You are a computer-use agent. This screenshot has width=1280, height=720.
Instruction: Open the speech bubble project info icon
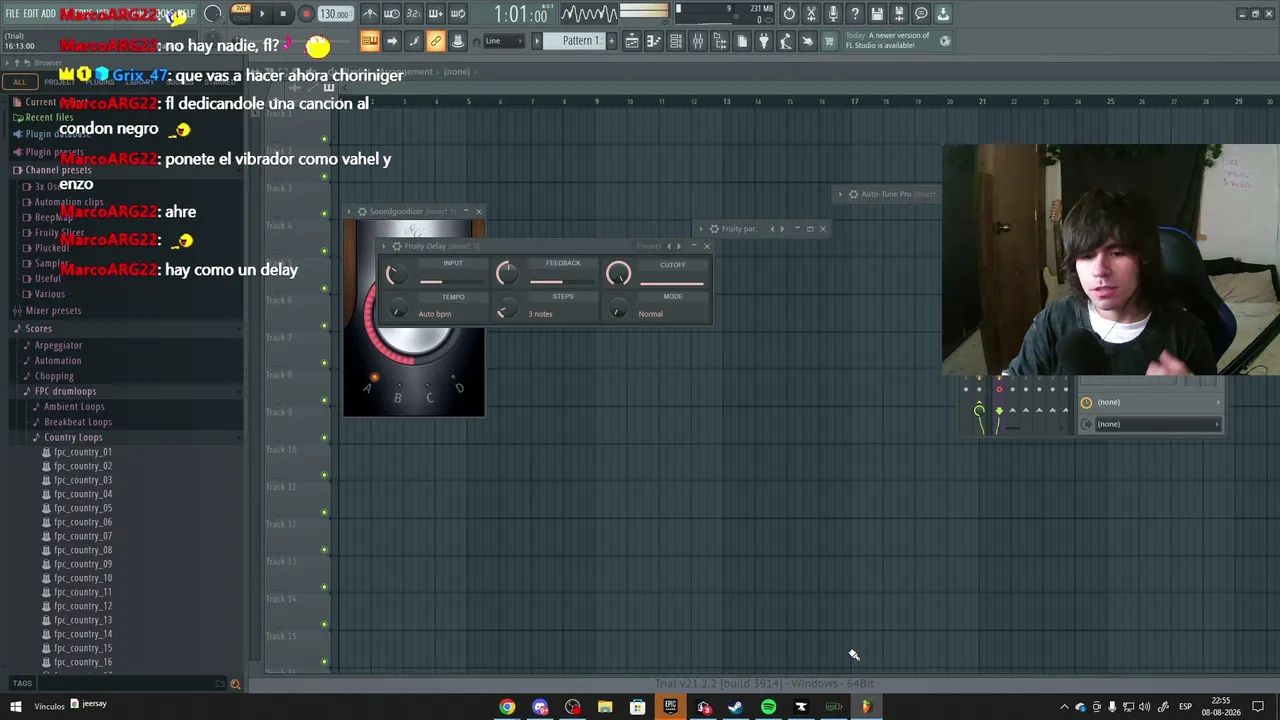[x=921, y=14]
